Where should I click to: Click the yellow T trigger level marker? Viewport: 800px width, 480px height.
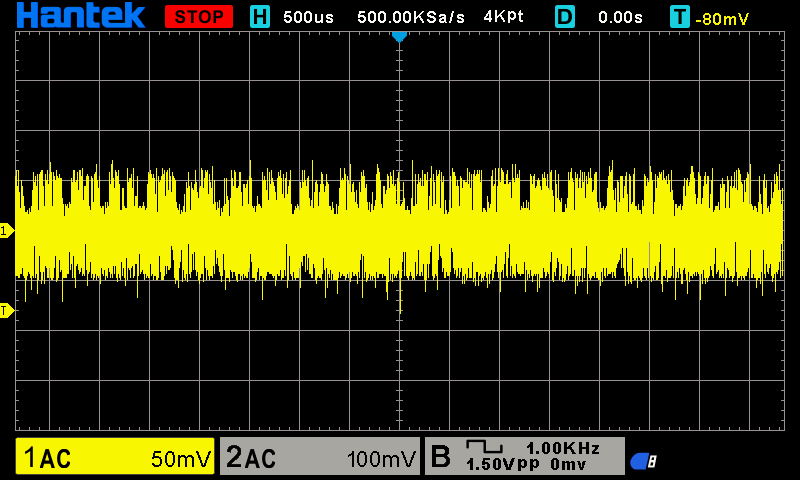tap(7, 310)
